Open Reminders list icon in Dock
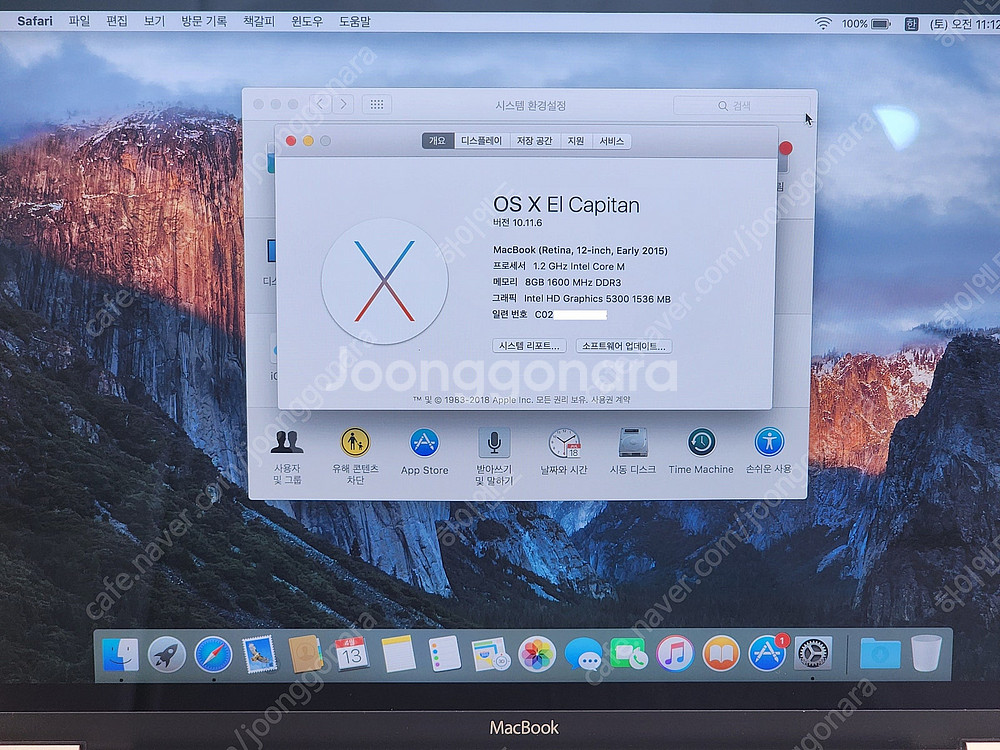The height and width of the screenshot is (750, 1000). [445, 654]
